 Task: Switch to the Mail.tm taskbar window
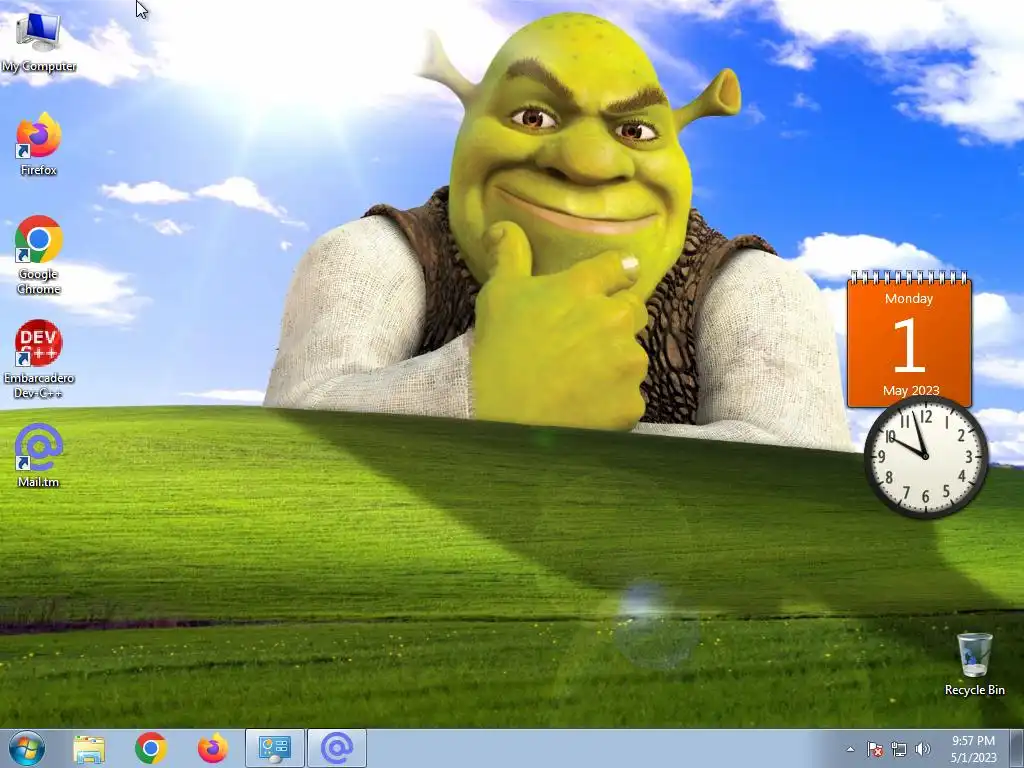coord(337,748)
